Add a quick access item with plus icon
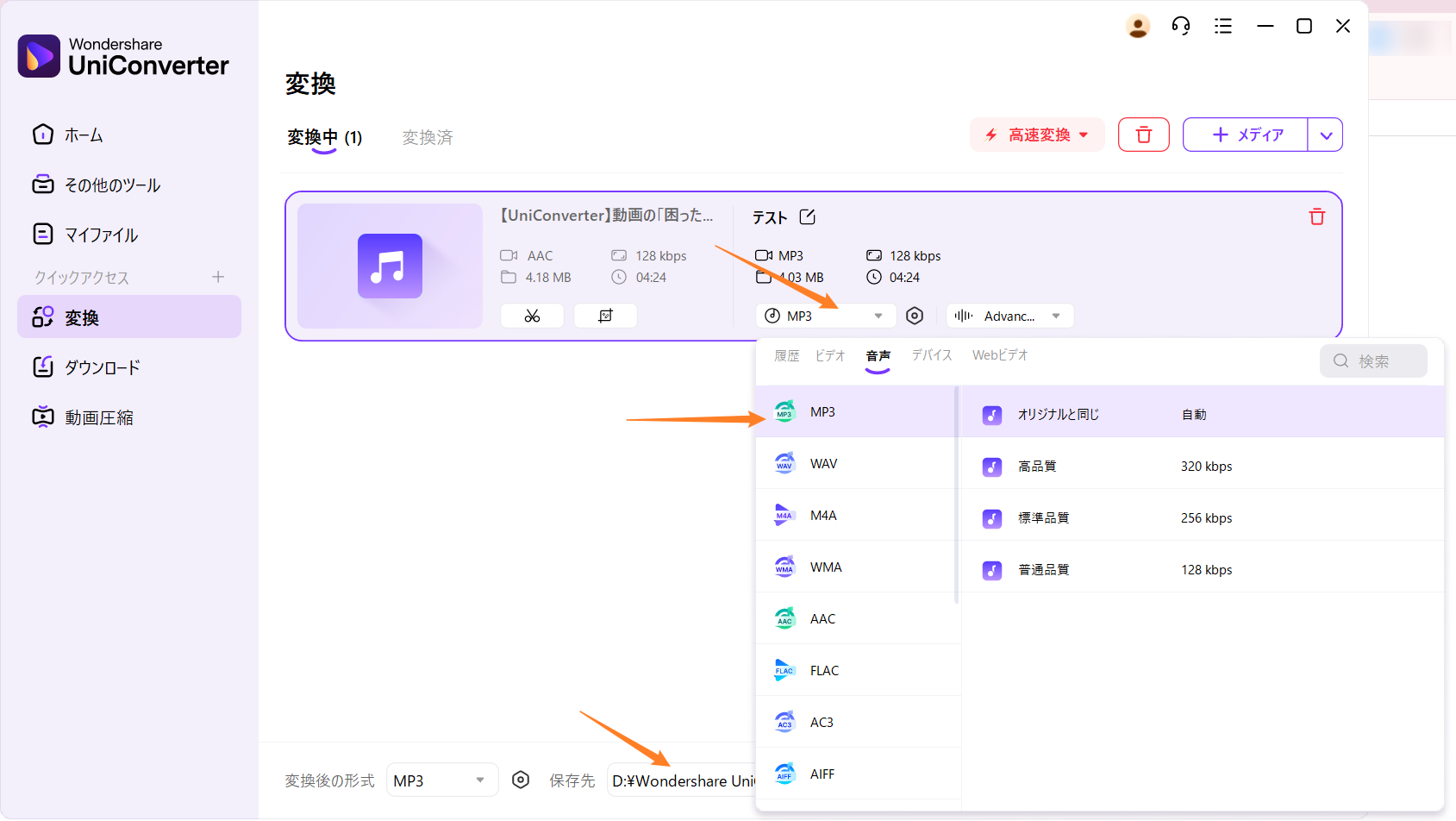 (218, 277)
